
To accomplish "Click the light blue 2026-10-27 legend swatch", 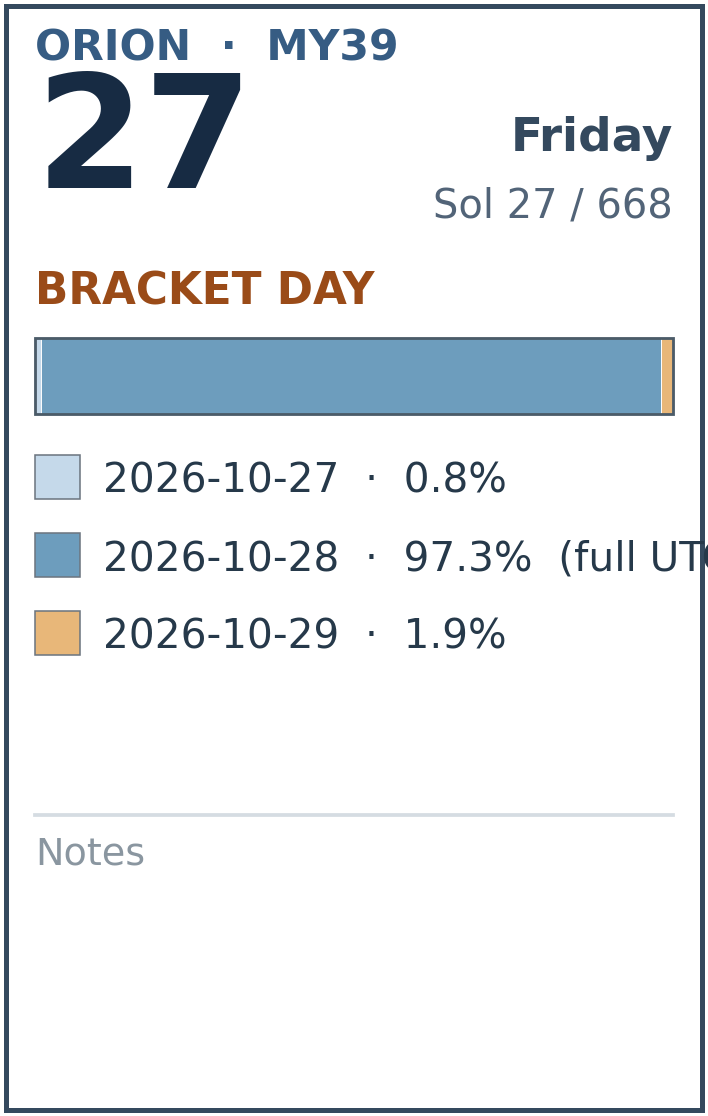I will click(58, 477).
